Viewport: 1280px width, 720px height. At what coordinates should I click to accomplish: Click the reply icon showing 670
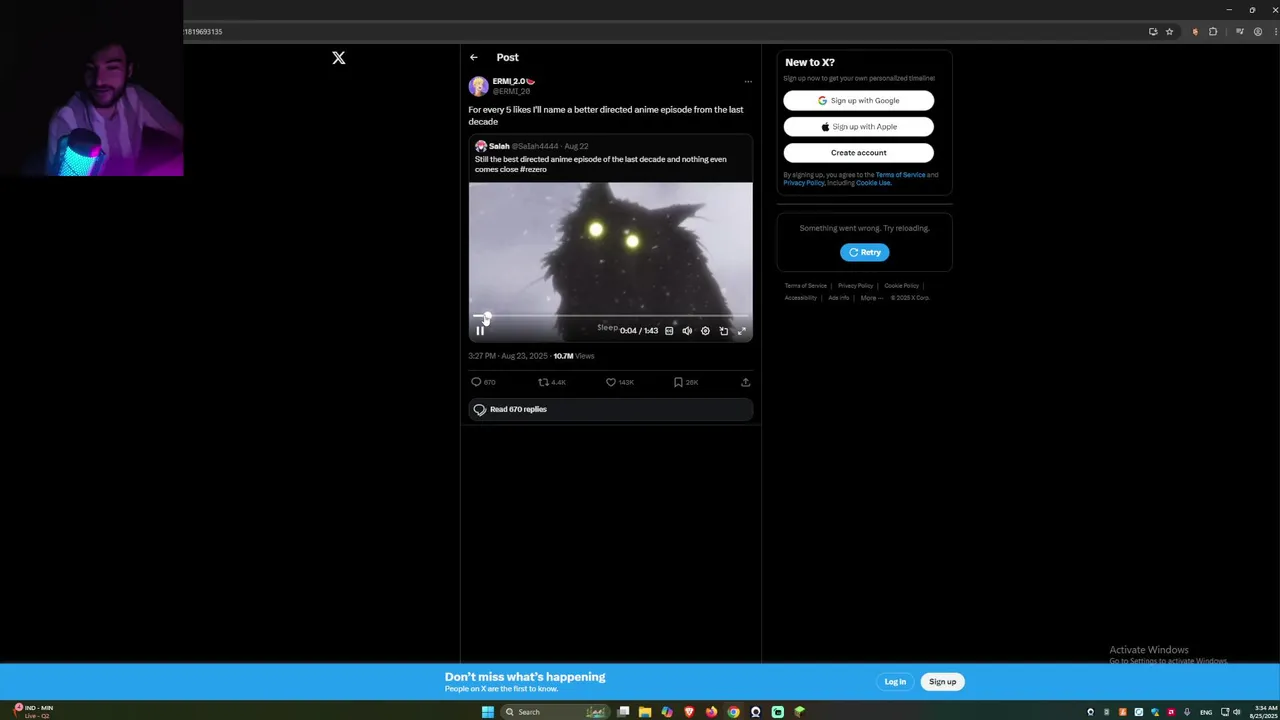[476, 382]
